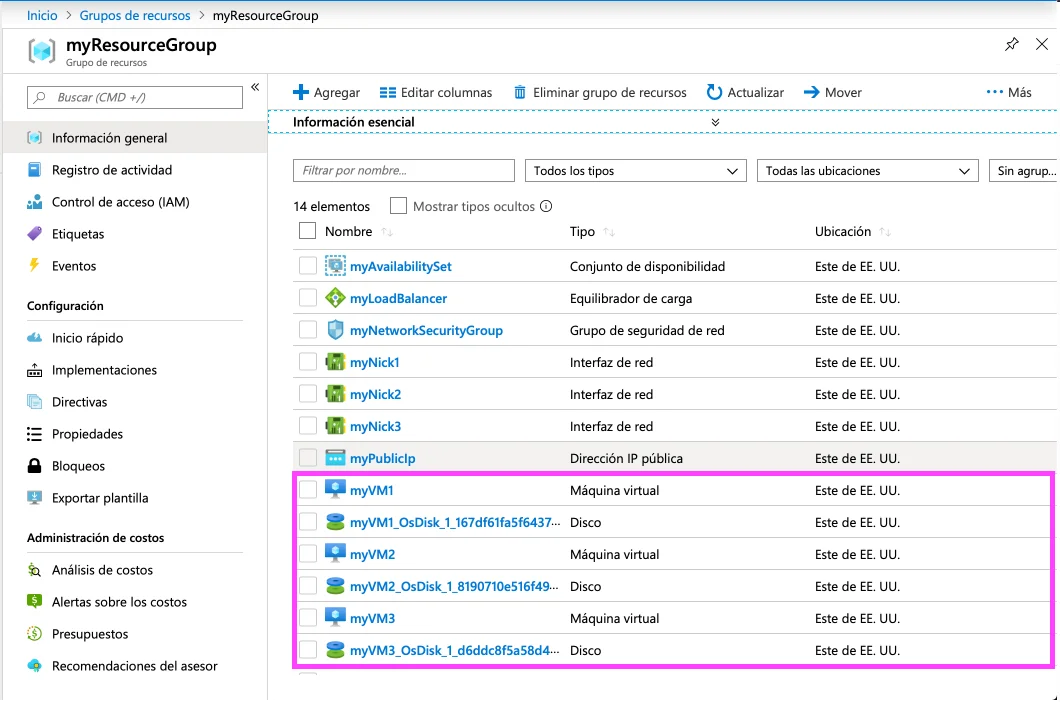1060x702 pixels.
Task: Click the myVM3 virtual machine icon
Action: (335, 617)
